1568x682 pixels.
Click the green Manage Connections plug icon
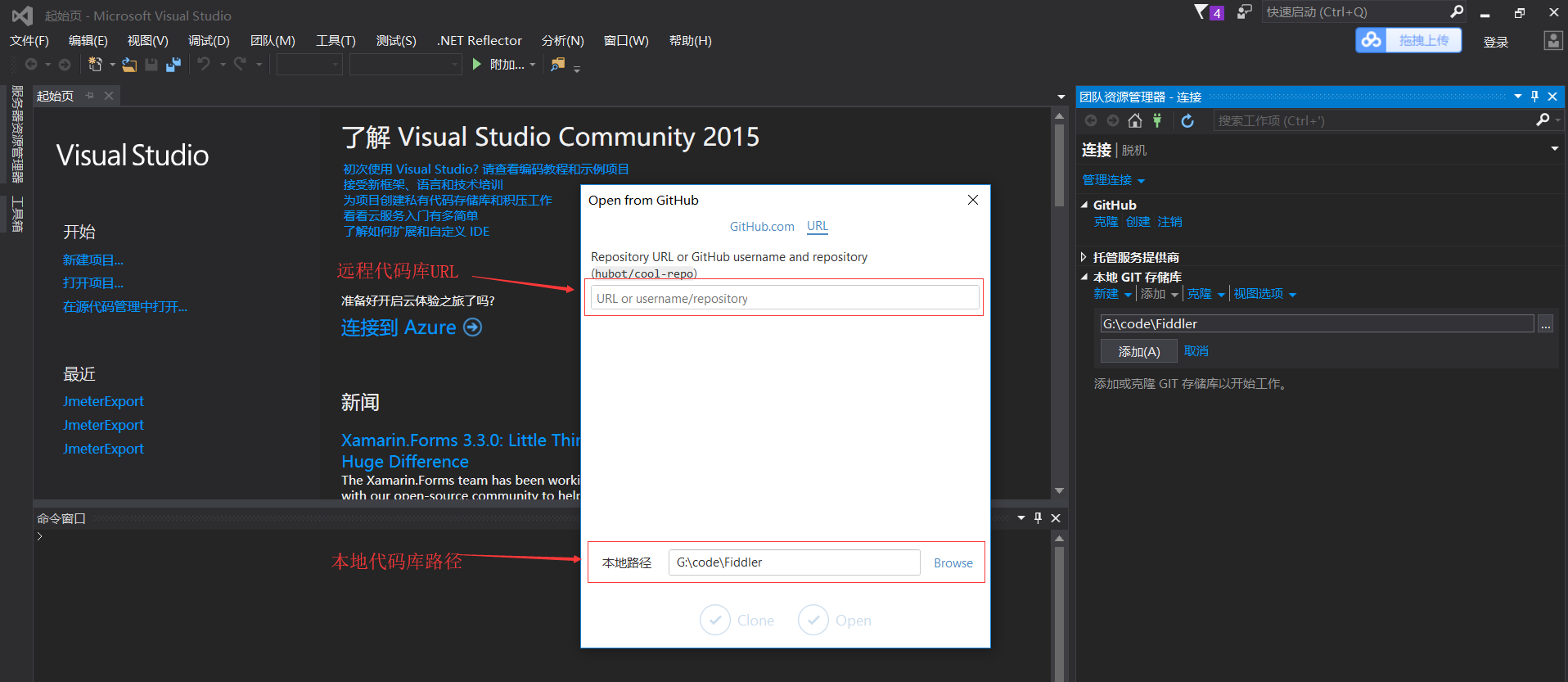click(1157, 121)
